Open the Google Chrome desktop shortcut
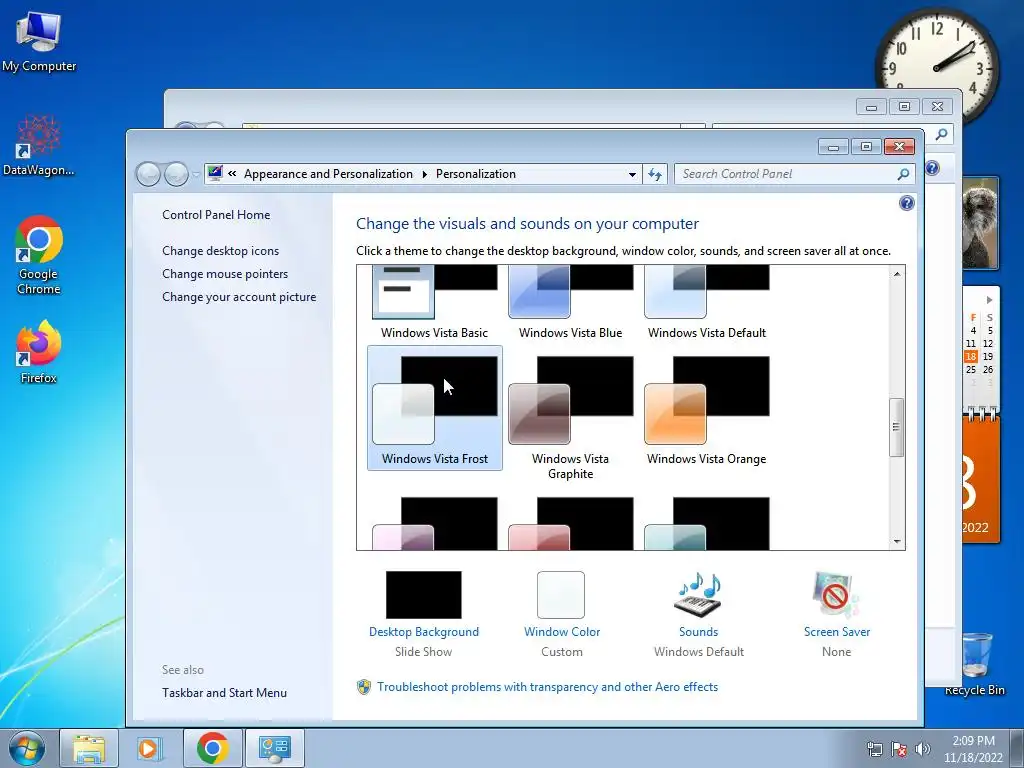This screenshot has width=1024, height=768. 39,255
